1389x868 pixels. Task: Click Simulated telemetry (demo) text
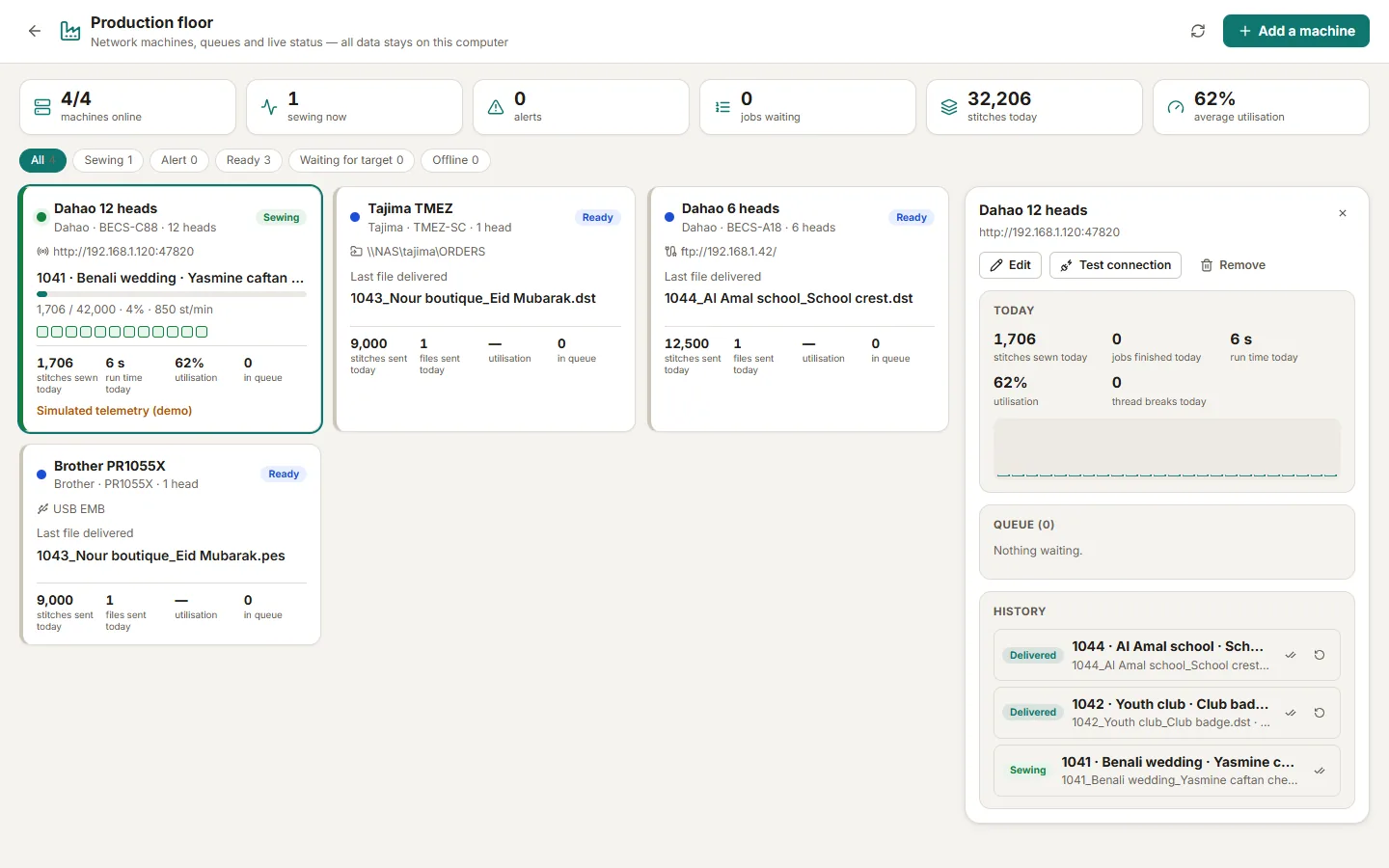click(114, 411)
